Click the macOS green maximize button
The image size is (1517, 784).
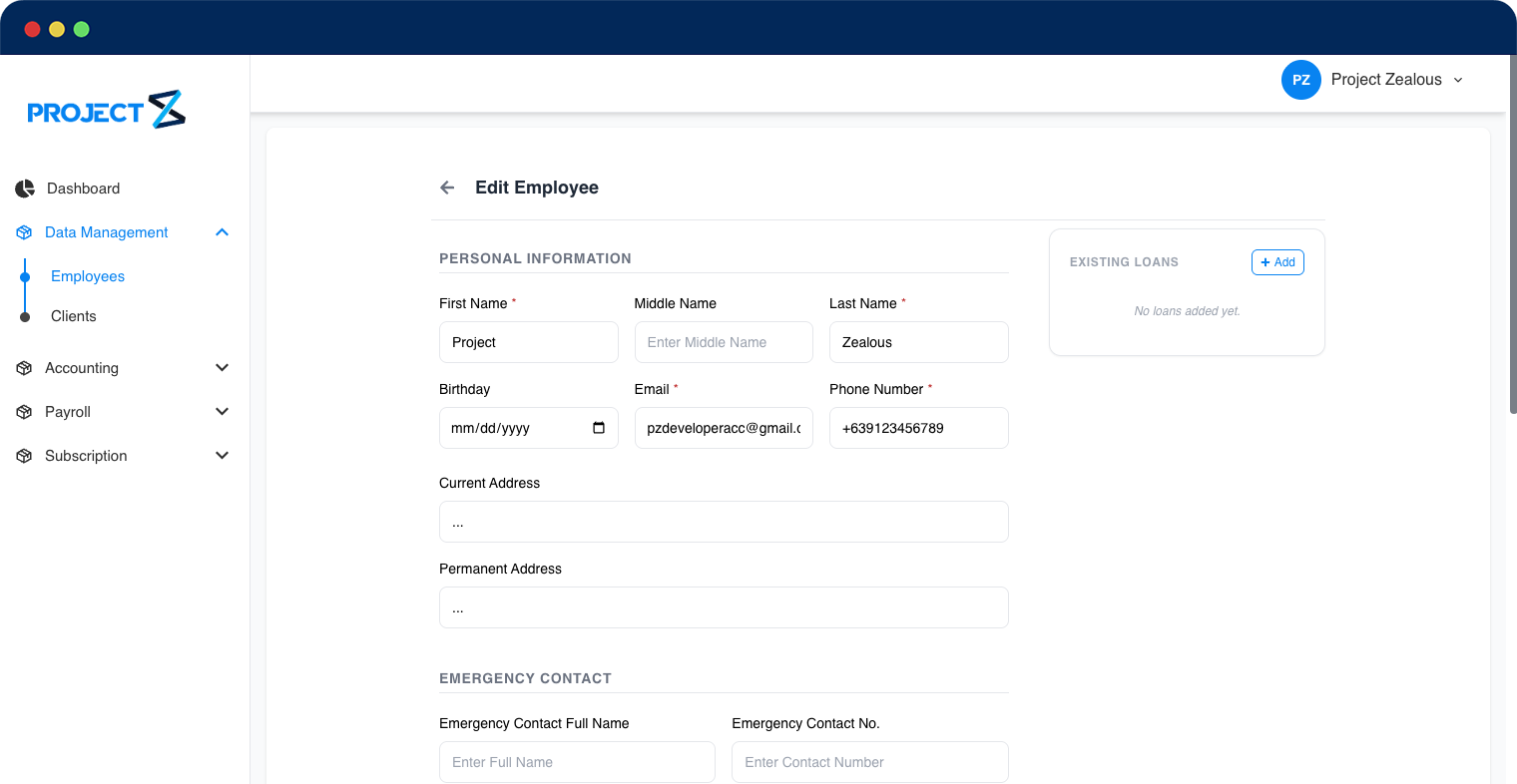tap(82, 29)
